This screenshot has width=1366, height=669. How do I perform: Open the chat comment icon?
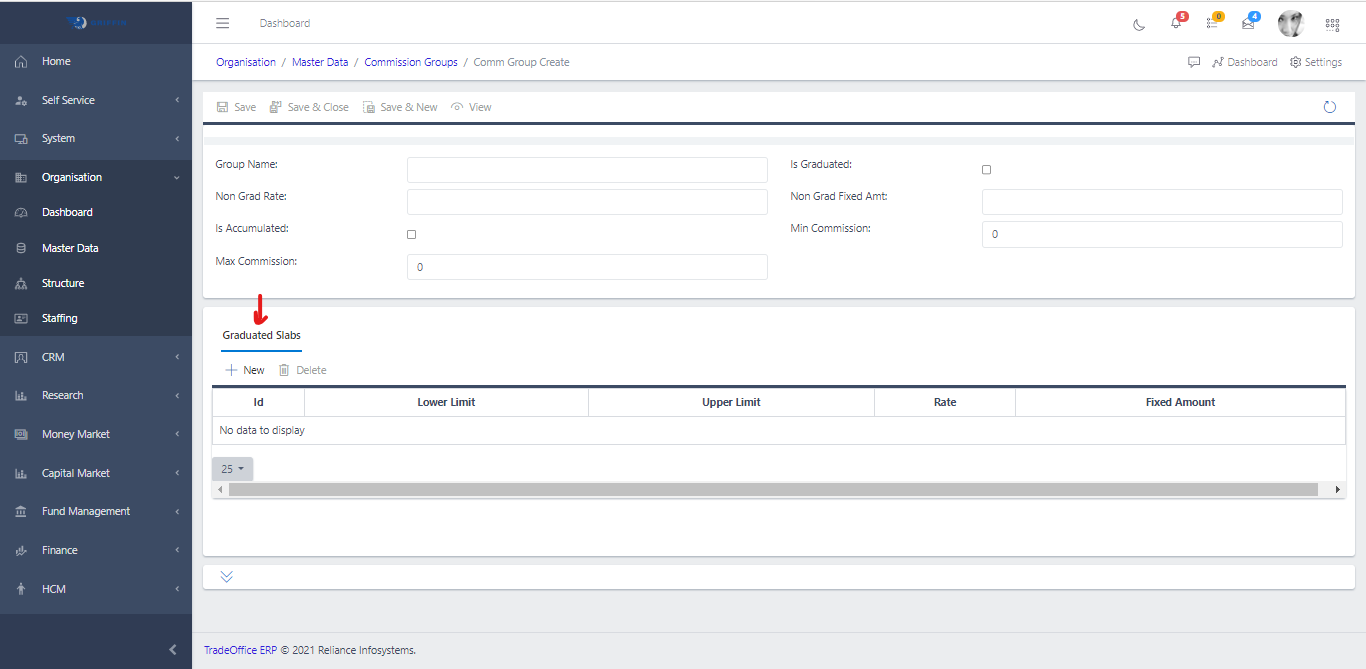click(x=1193, y=62)
